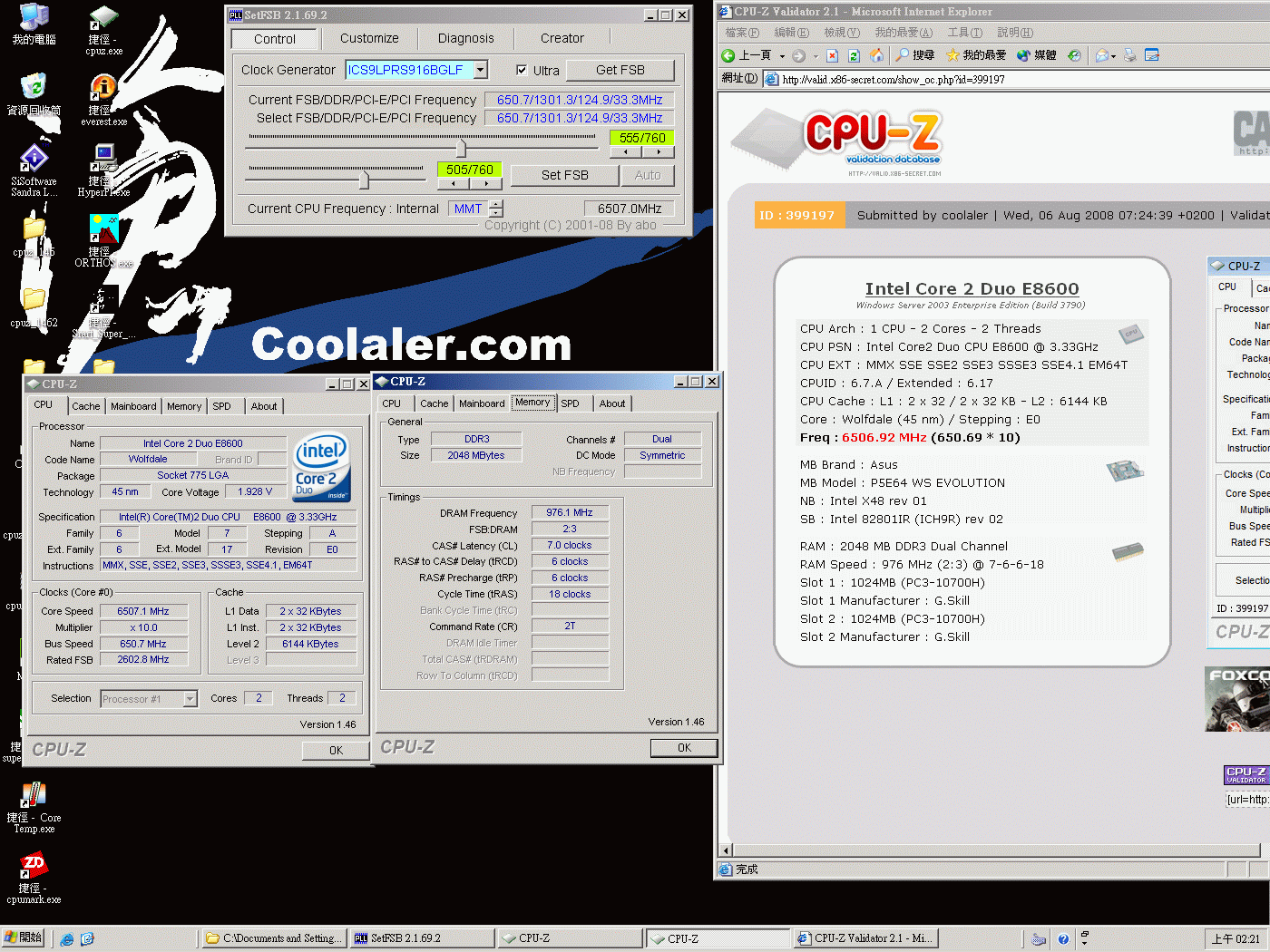Screen dimensions: 1270x952
Task: Switch to Customize tab in SetFSB
Action: click(369, 38)
